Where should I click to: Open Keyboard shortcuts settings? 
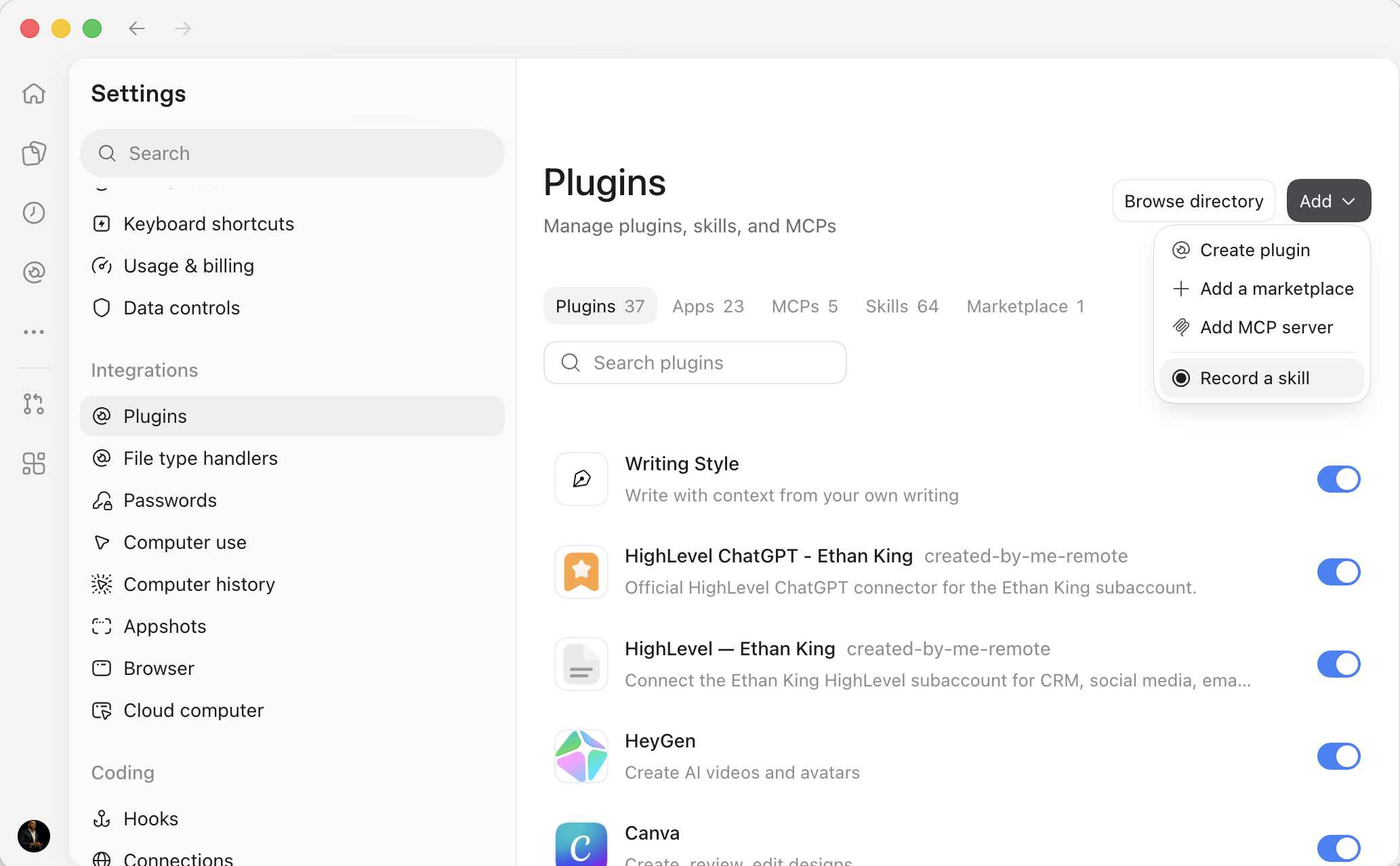click(x=292, y=224)
